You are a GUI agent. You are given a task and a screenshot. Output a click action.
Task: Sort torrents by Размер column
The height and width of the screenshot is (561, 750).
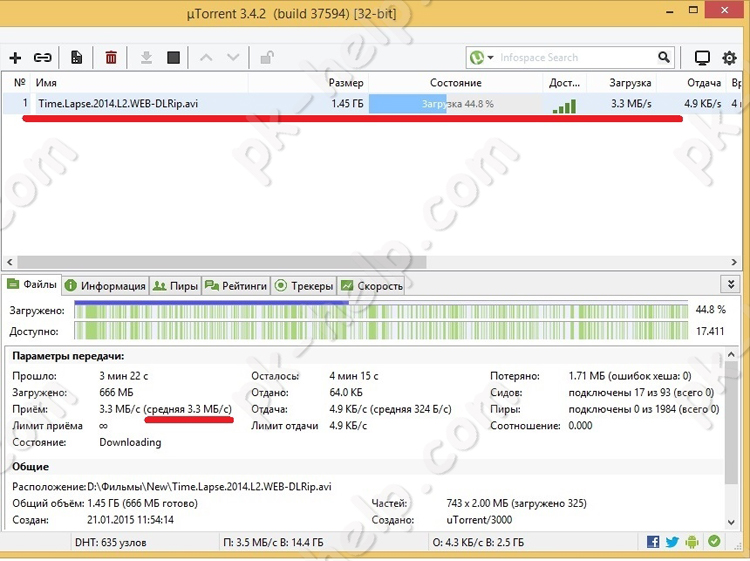pyautogui.click(x=308, y=83)
